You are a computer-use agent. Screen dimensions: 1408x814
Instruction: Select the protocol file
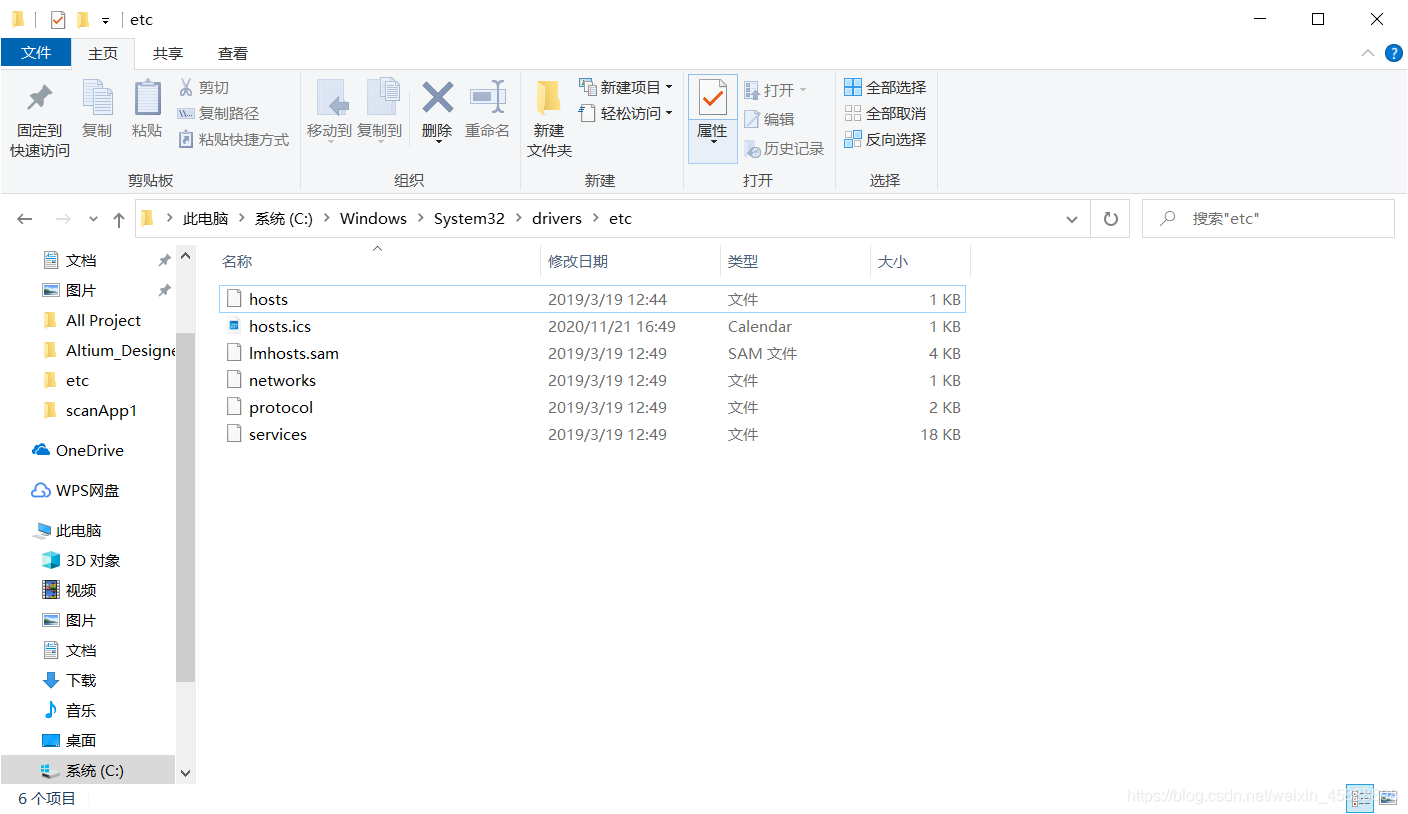click(x=592, y=407)
